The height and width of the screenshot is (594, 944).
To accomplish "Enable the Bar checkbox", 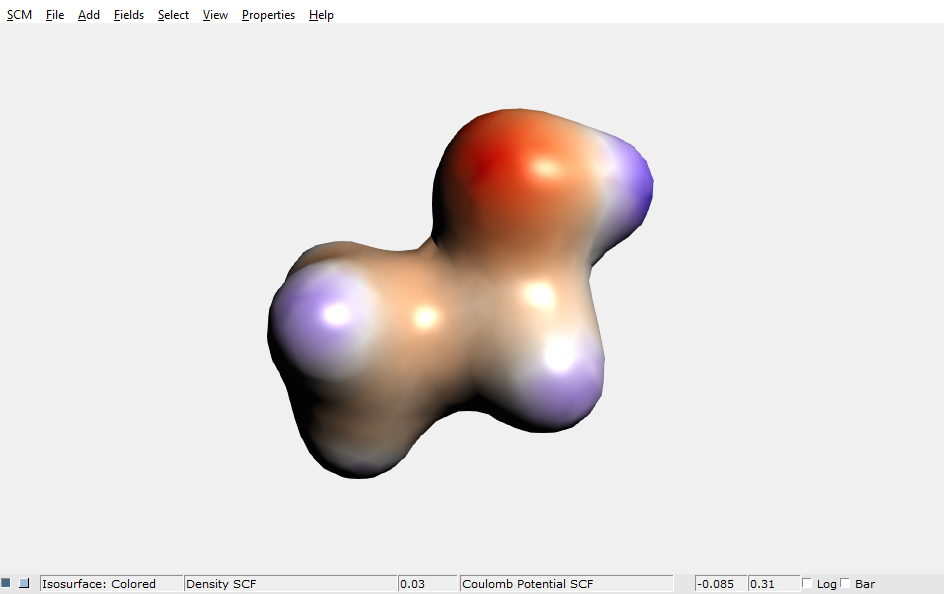I will 843,583.
